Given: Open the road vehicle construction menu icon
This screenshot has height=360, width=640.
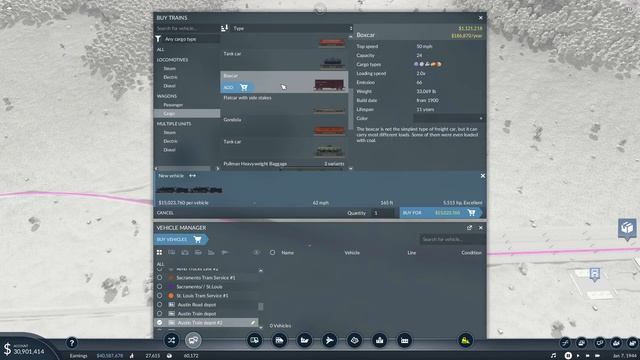Looking at the screenshot, I should tap(254, 340).
